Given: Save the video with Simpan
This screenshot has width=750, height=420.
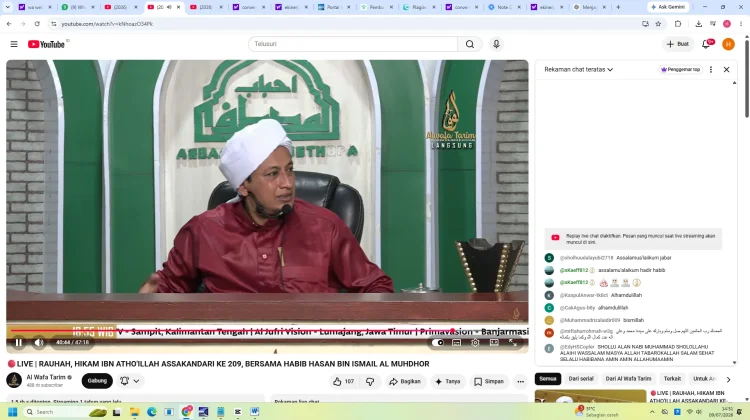Looking at the screenshot, I should [489, 381].
